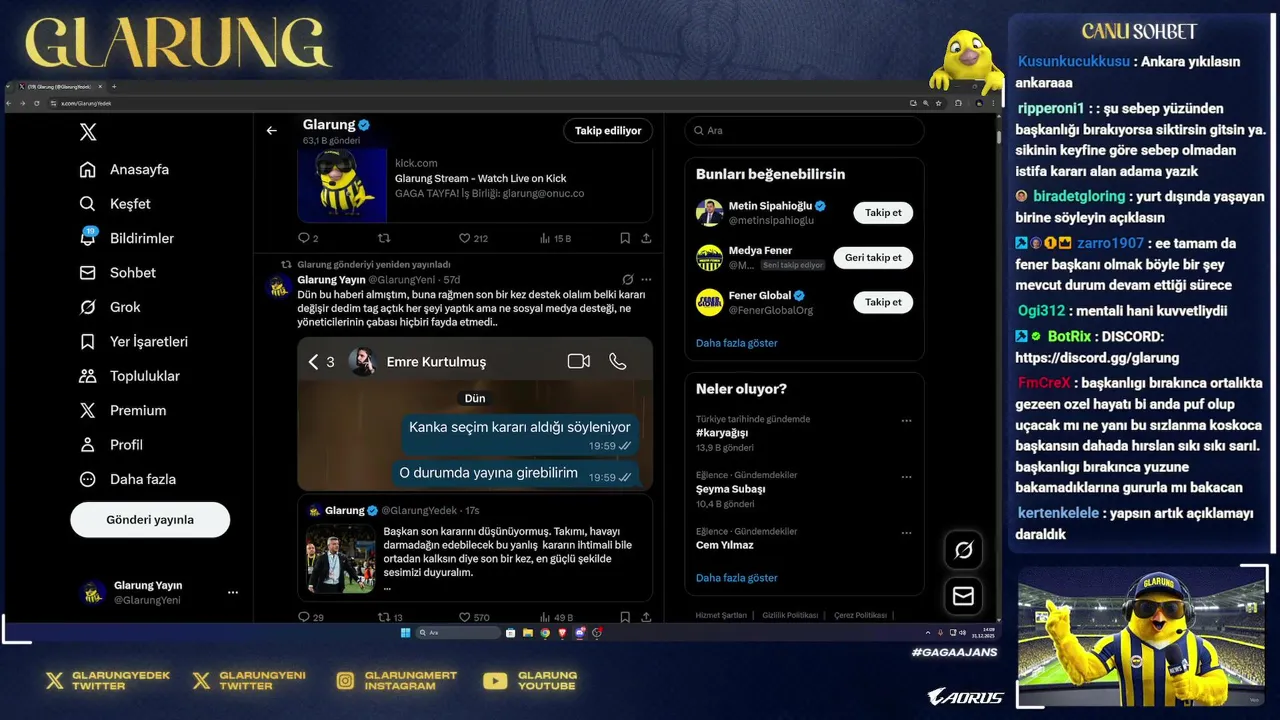Image resolution: width=1280 pixels, height=720 pixels.
Task: Open the quoted Glarung post thumbnail image
Action: (341, 559)
